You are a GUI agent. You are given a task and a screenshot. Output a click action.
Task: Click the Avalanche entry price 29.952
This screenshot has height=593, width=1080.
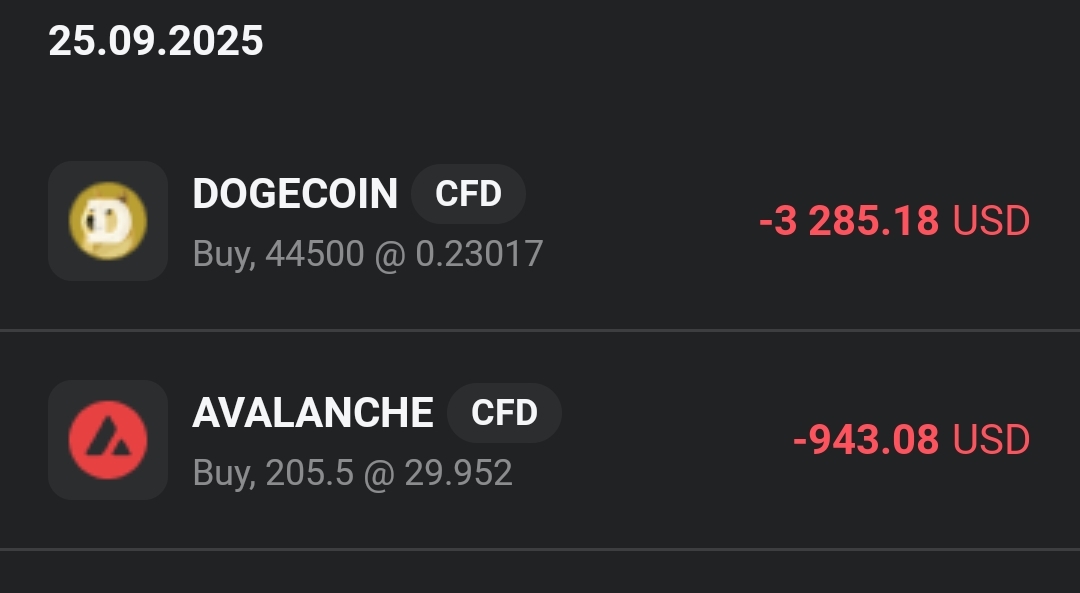coord(458,473)
